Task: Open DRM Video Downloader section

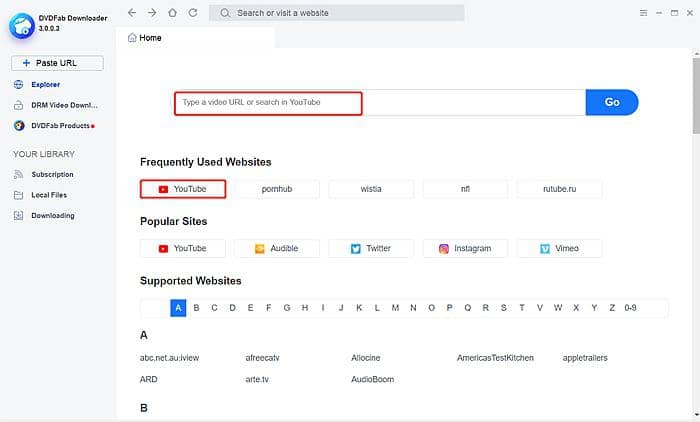Action: point(64,105)
